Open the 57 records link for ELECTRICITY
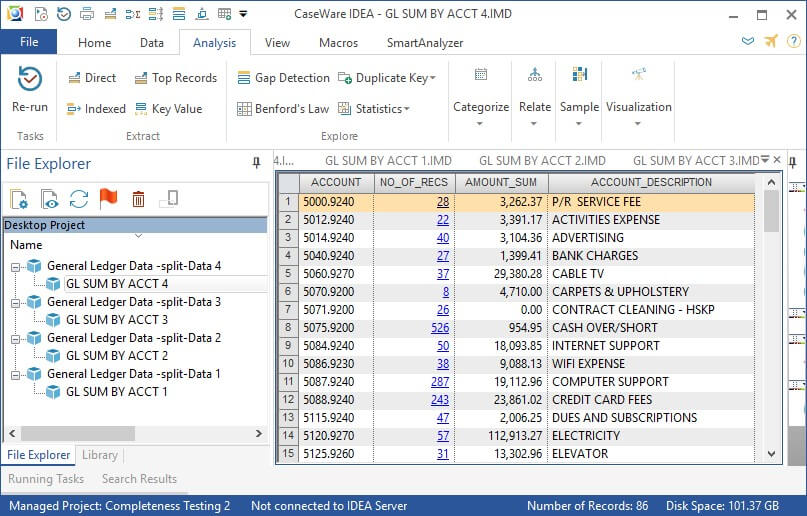Image resolution: width=807 pixels, height=516 pixels. [443, 436]
